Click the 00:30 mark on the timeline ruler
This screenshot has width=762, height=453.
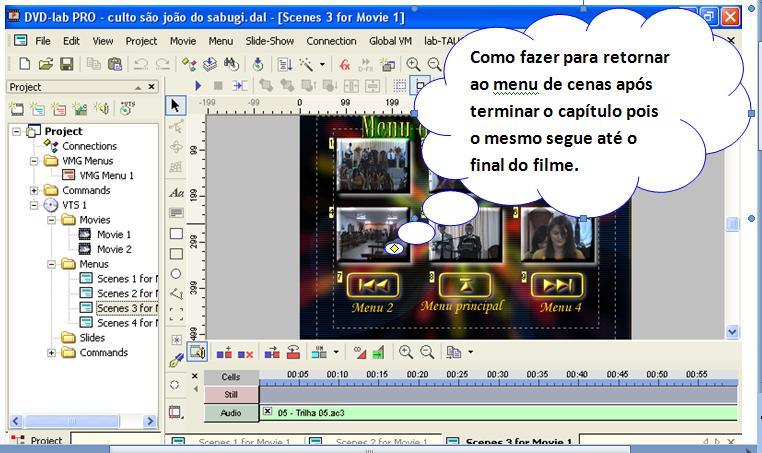[x=497, y=374]
